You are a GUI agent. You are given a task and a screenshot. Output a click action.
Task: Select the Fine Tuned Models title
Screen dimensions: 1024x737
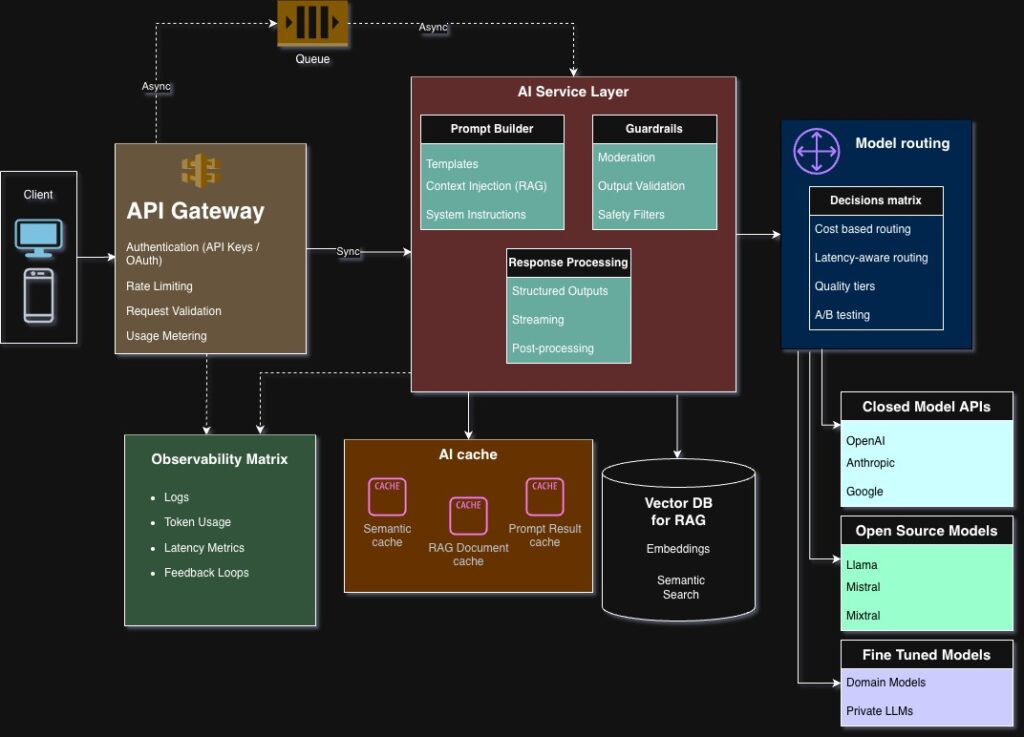(926, 655)
